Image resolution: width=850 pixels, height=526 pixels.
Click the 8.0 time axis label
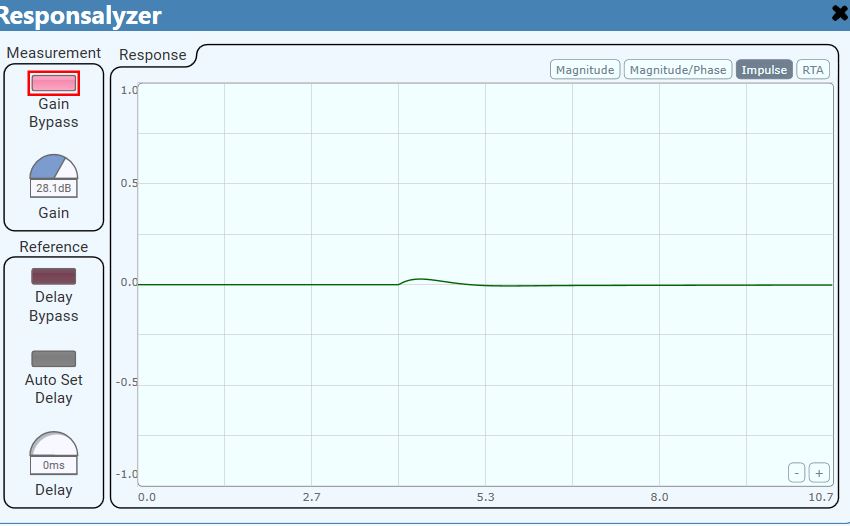(x=659, y=497)
